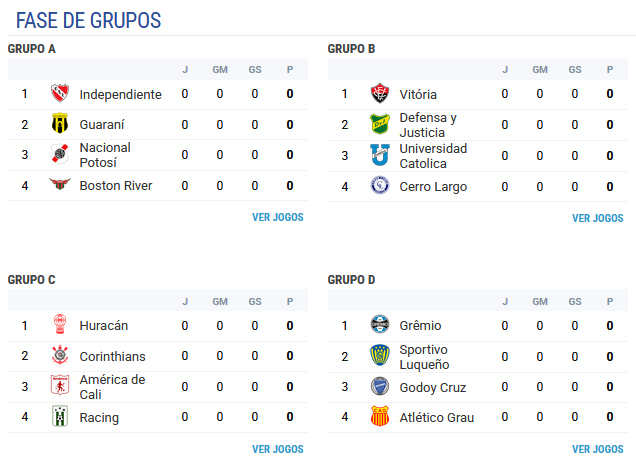Open Ver Jogos for Grupo D
The image size is (636, 466).
(x=597, y=449)
